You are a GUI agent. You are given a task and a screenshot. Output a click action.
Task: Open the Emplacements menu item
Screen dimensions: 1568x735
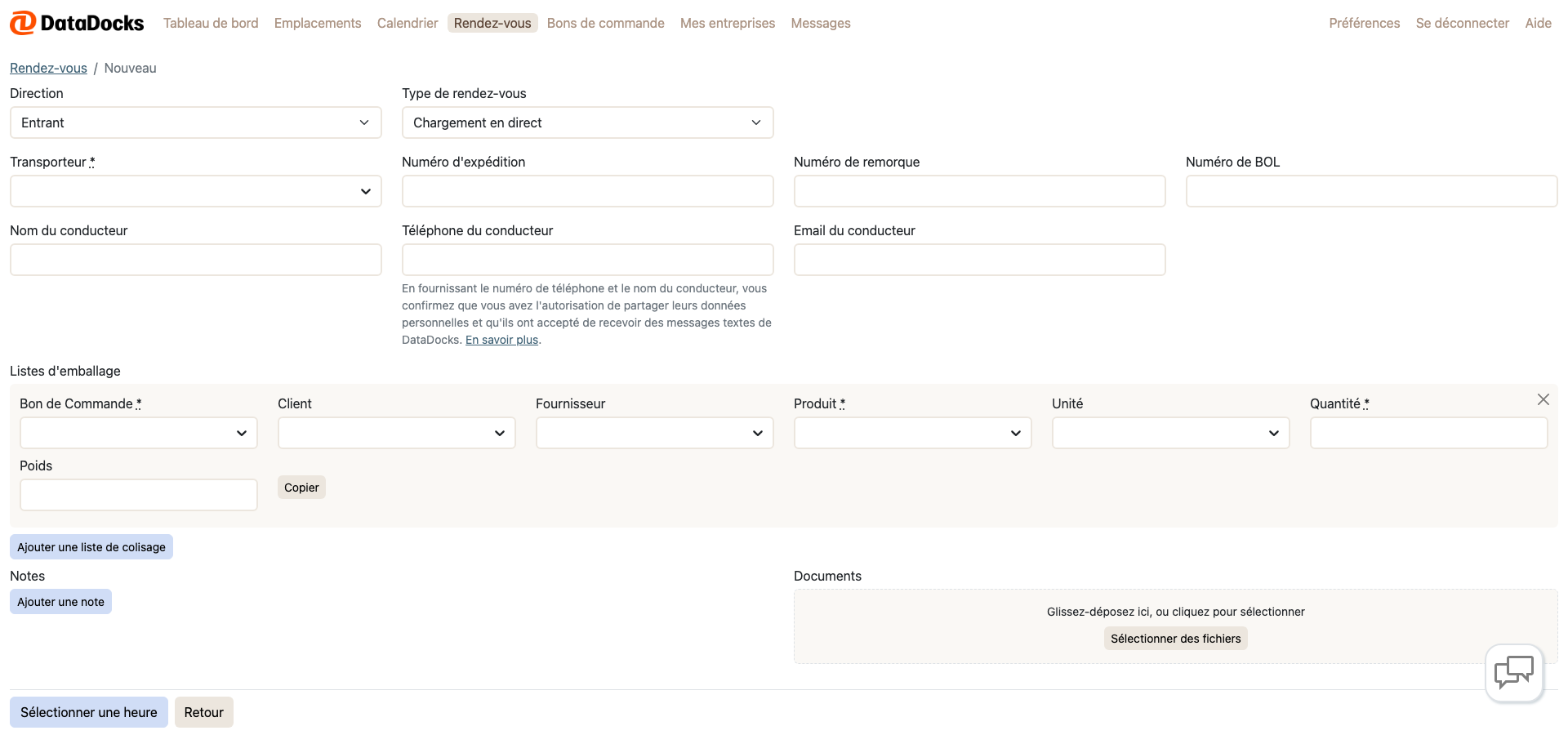318,23
